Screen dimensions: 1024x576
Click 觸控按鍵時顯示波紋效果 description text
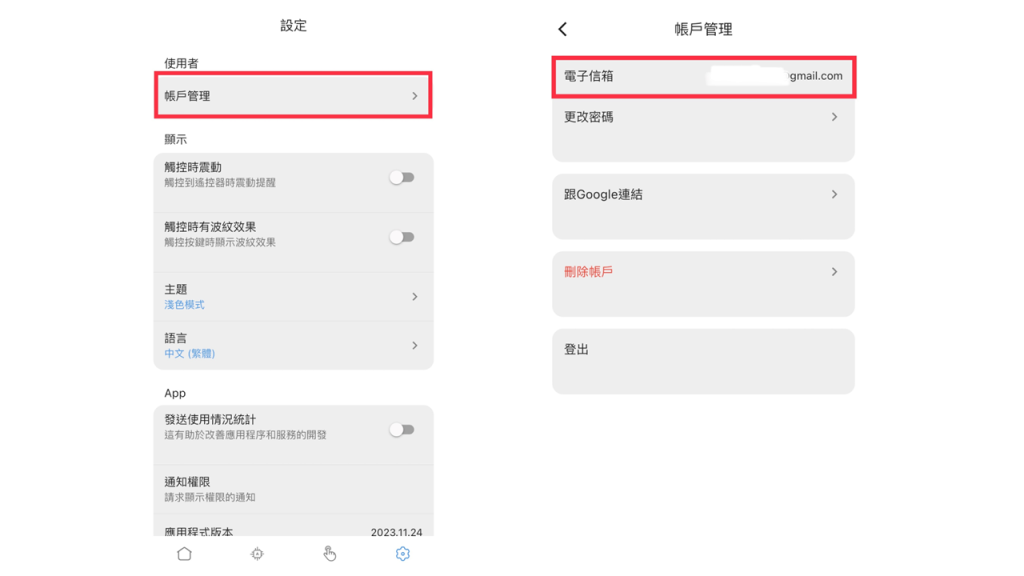220,242
